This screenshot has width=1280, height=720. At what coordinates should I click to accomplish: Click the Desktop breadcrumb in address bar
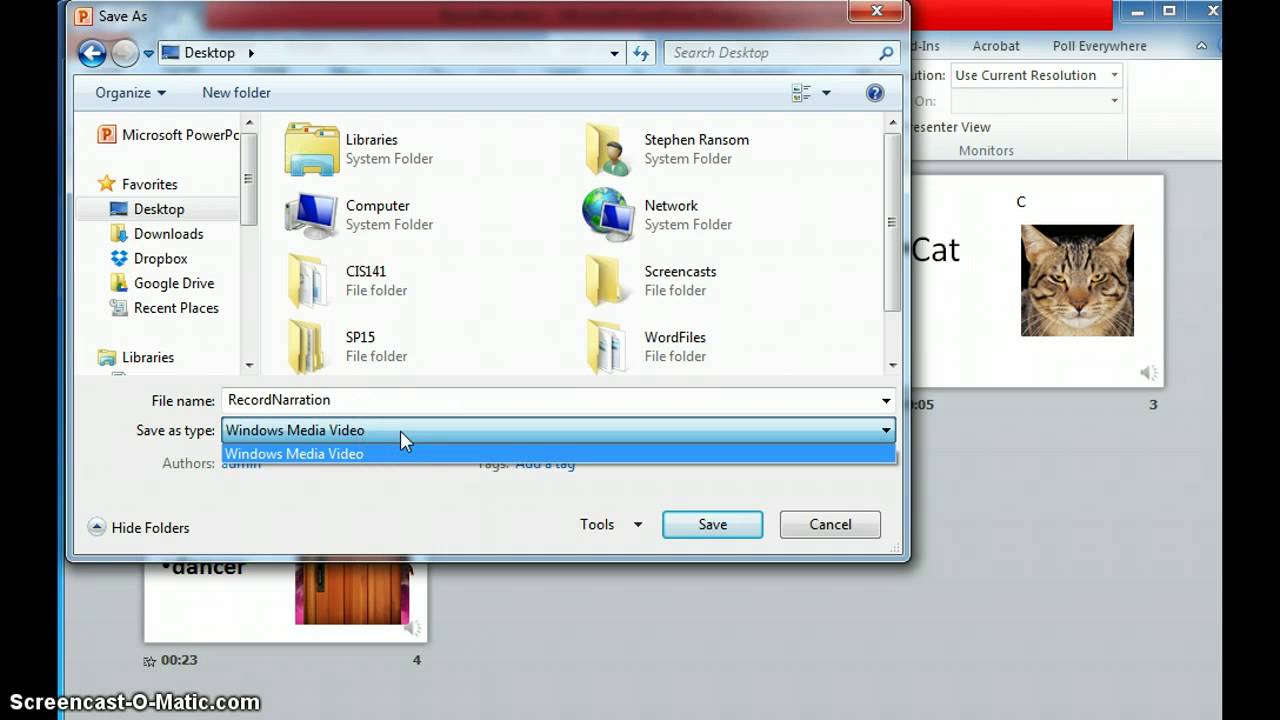209,53
